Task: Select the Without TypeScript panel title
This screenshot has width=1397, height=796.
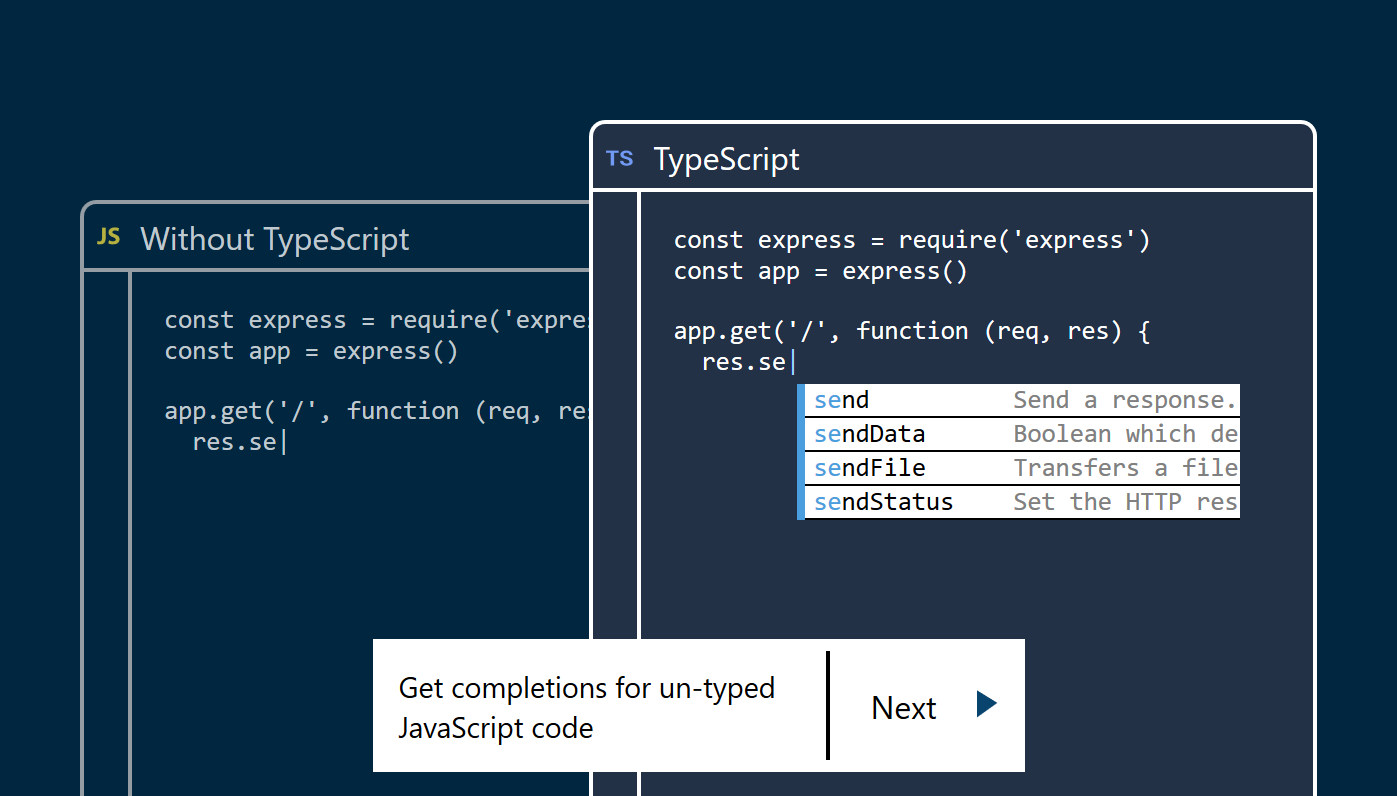Action: [275, 239]
